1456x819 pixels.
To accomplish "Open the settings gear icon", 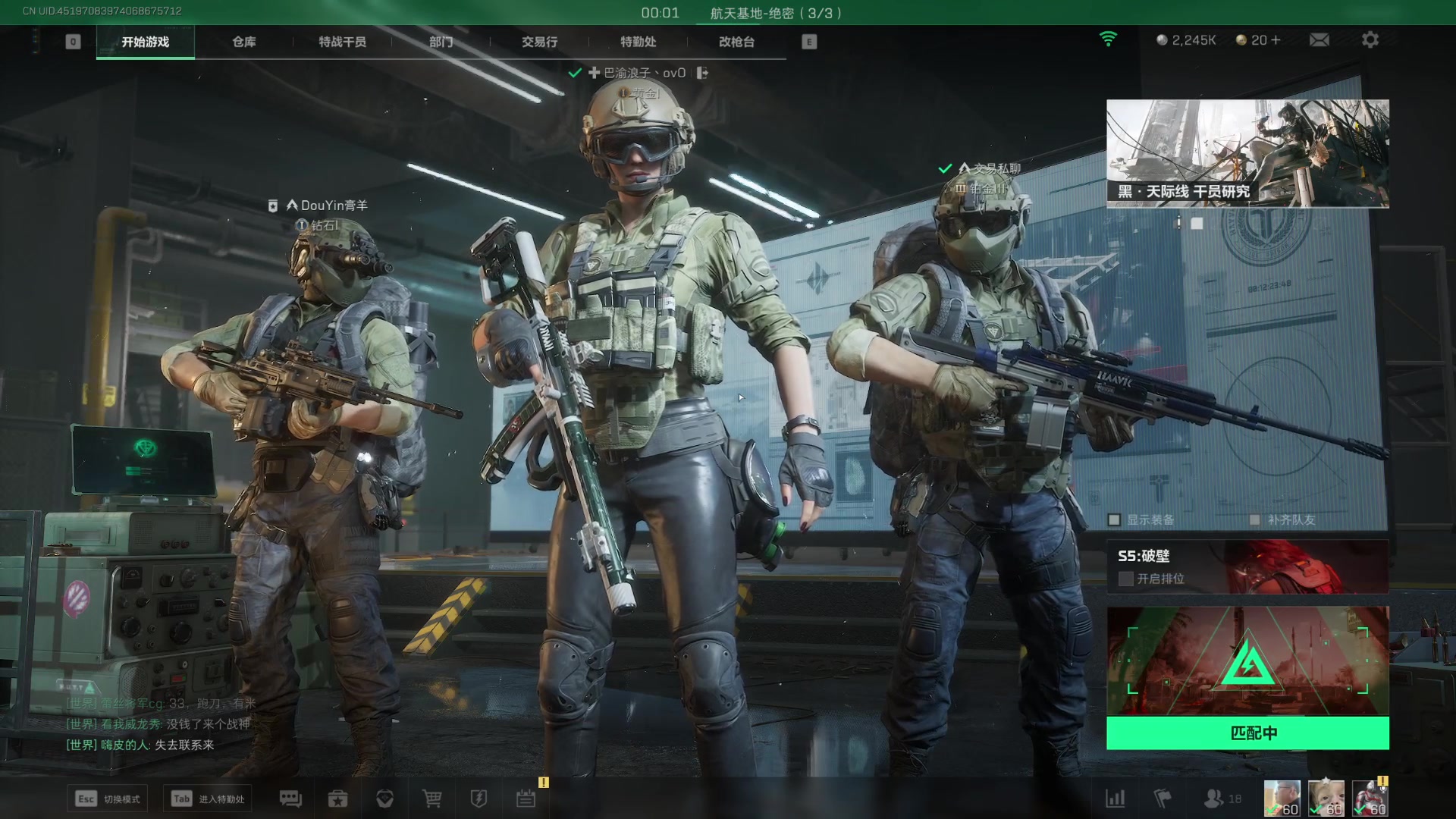I will (1370, 39).
